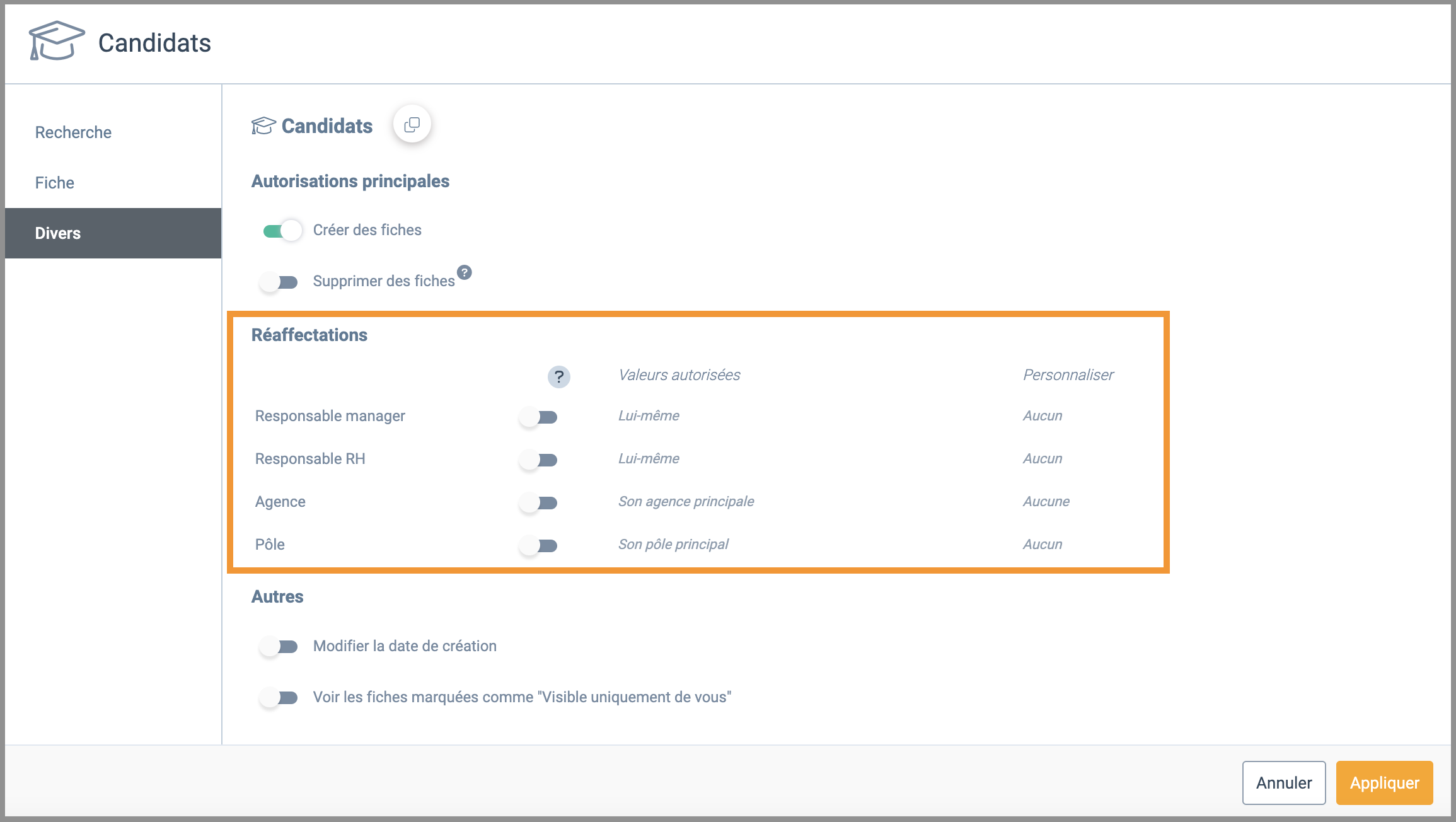Toggle Responsable manager reassignment switch
The width and height of the screenshot is (1456, 822).
539,417
